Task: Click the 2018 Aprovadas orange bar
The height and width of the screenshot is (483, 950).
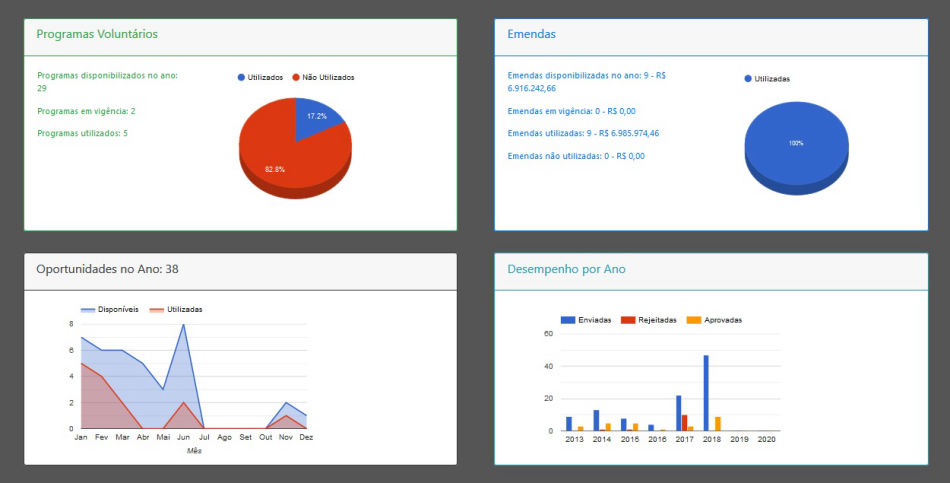Action: coord(718,424)
